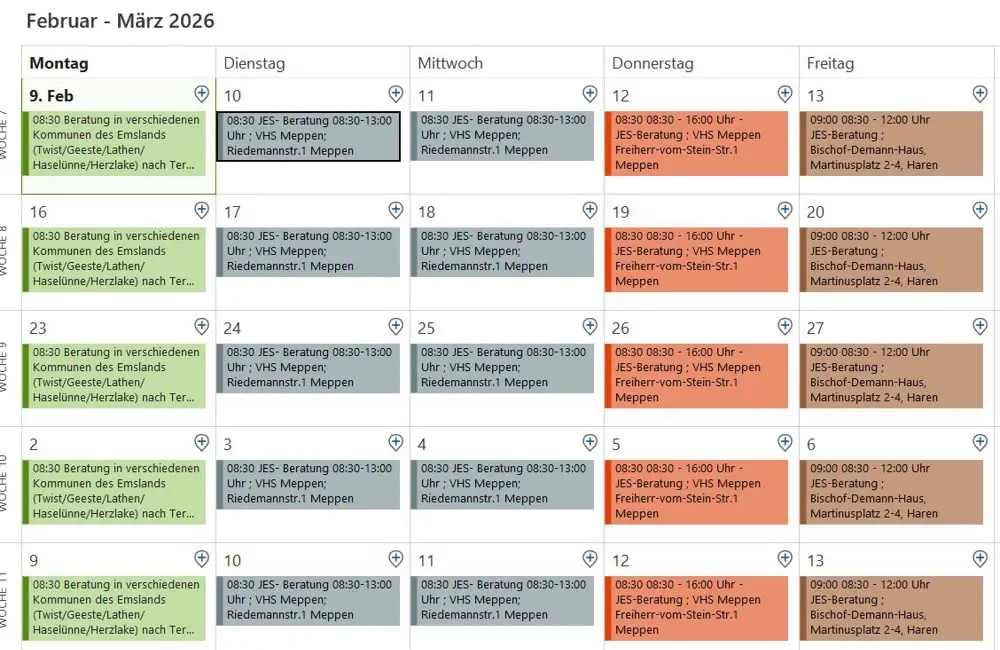This screenshot has width=1000, height=650.
Task: Click the plus icon for February 24
Action: pyautogui.click(x=396, y=326)
